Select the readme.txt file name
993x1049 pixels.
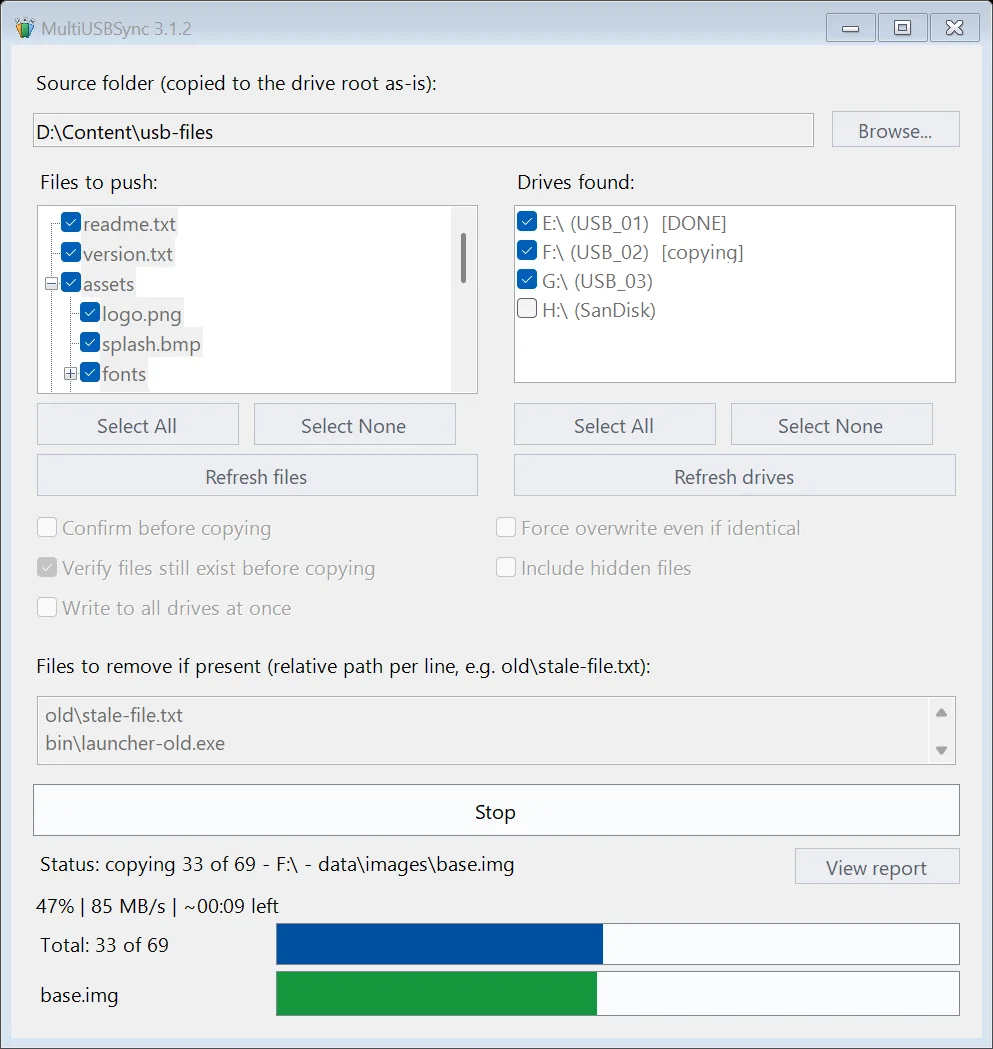point(129,224)
